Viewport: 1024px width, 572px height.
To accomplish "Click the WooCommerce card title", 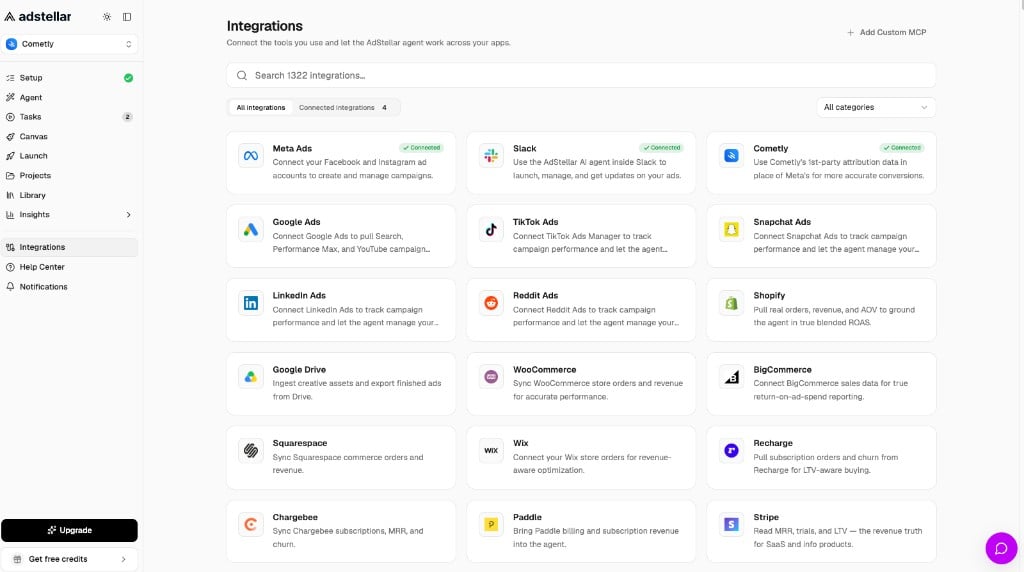I will point(545,370).
